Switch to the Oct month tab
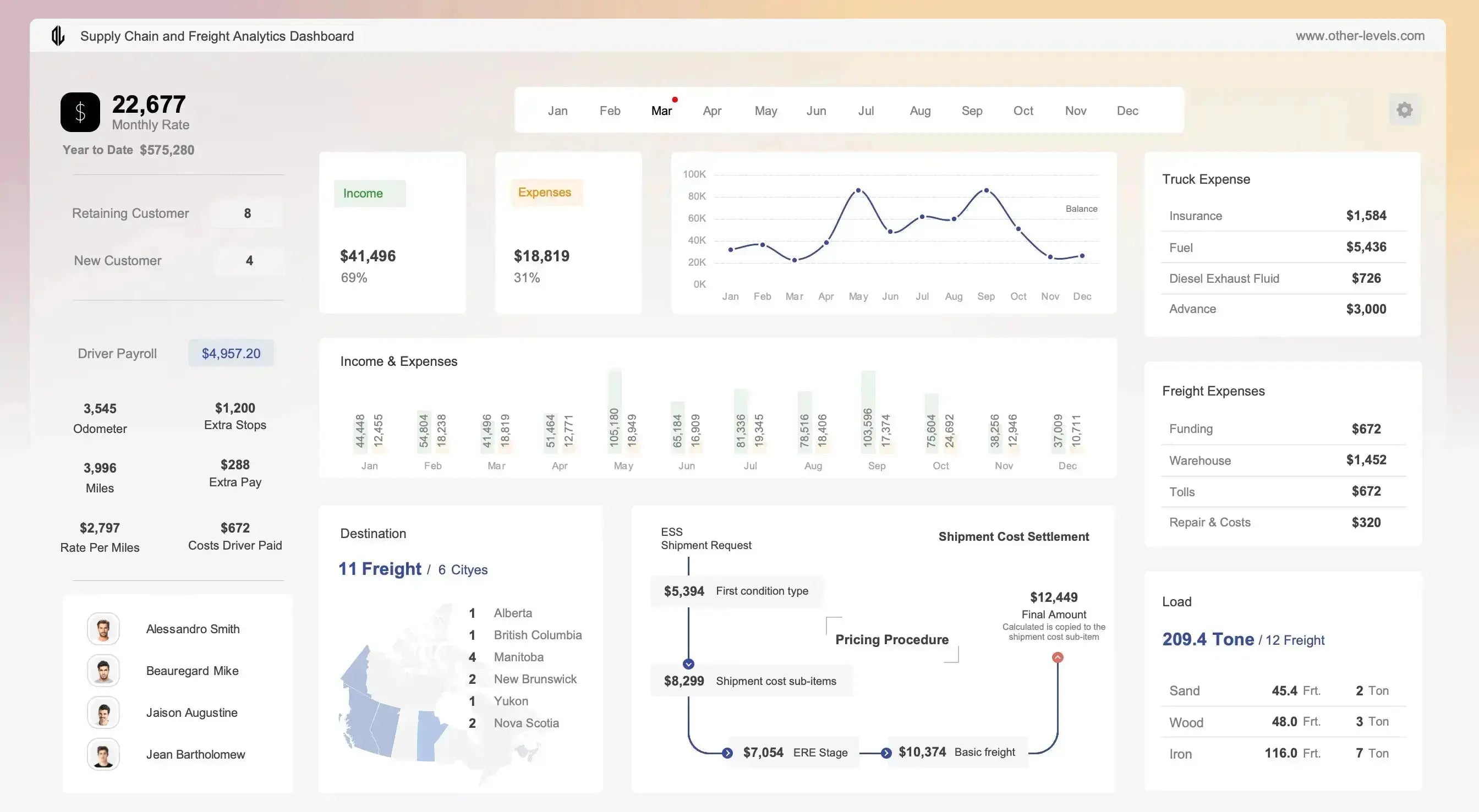The height and width of the screenshot is (812, 1479). pos(1023,110)
